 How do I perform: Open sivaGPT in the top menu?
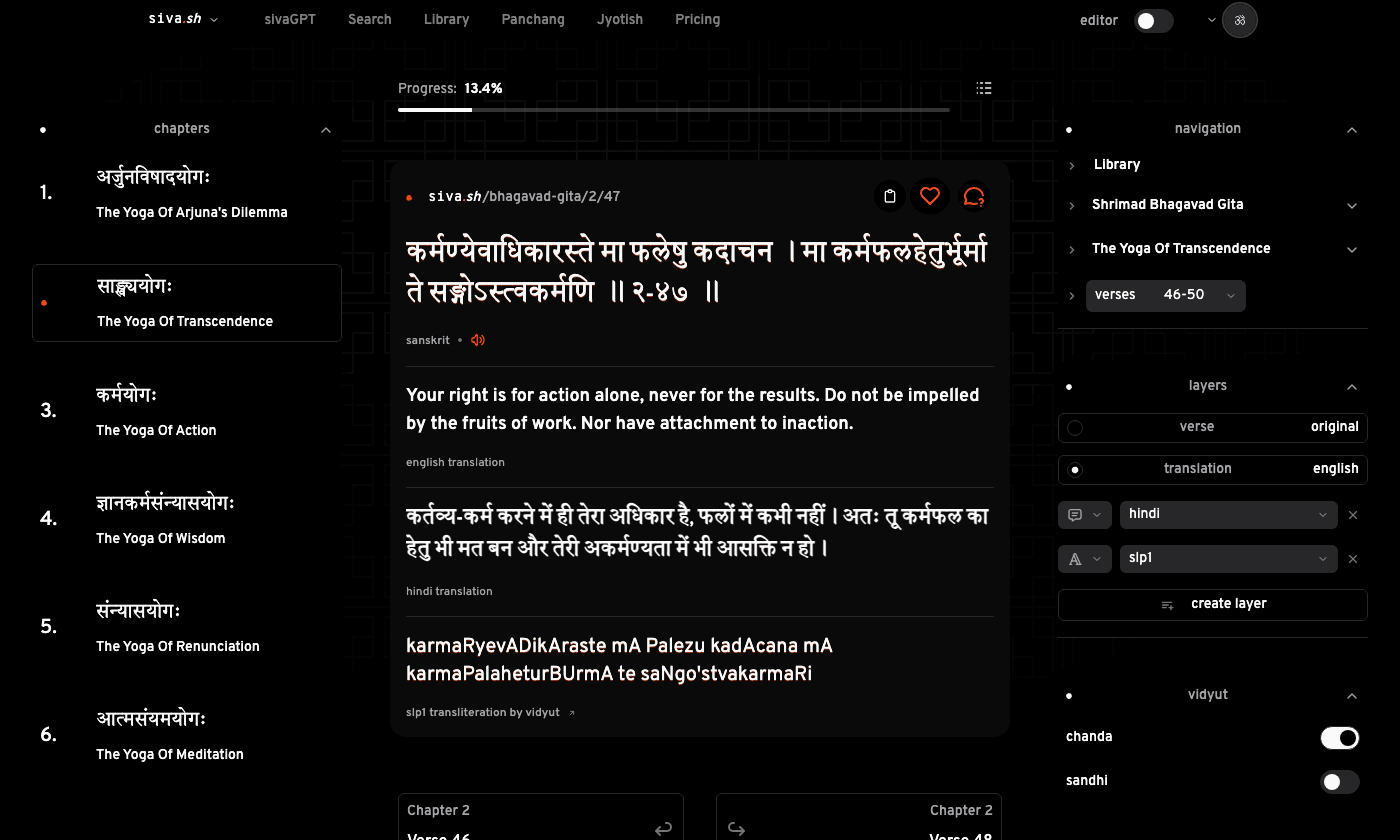290,20
